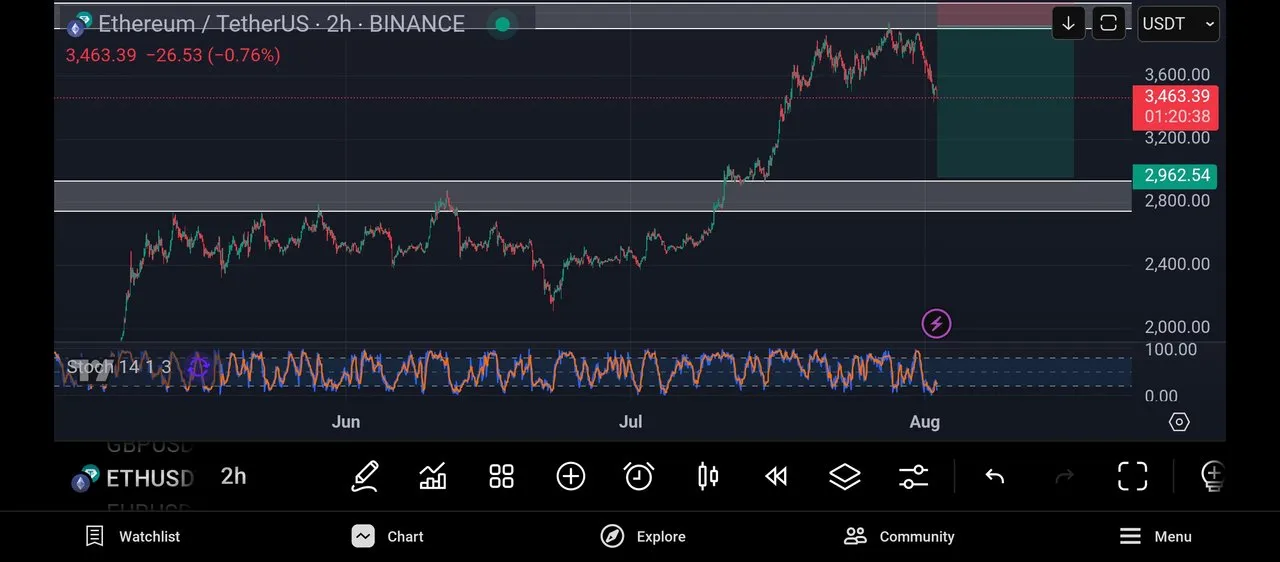Select the red stop-loss zone of position

pos(1005,14)
